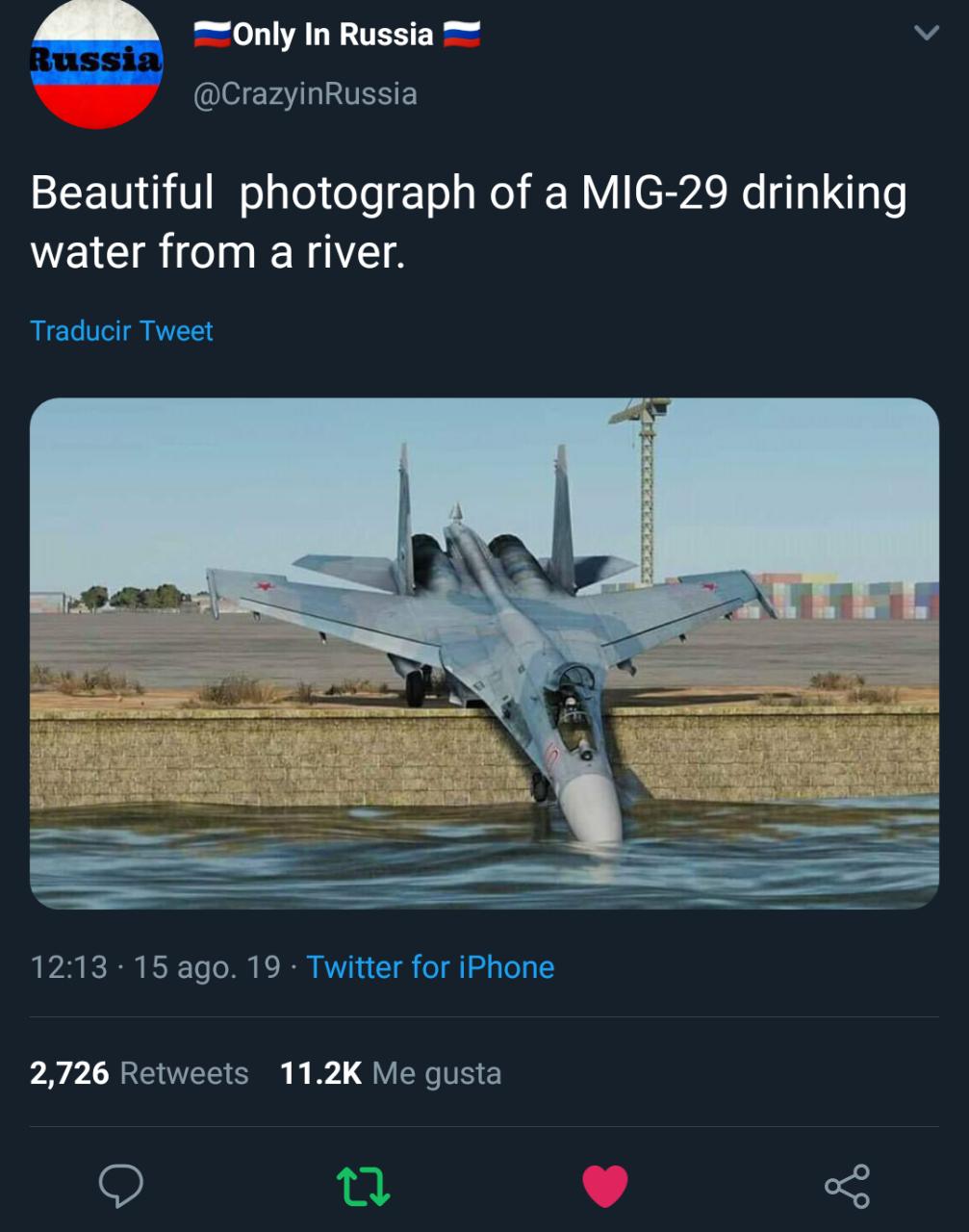The height and width of the screenshot is (1232, 969).
Task: Tap the 12:13 tweet time
Action: click(x=68, y=967)
